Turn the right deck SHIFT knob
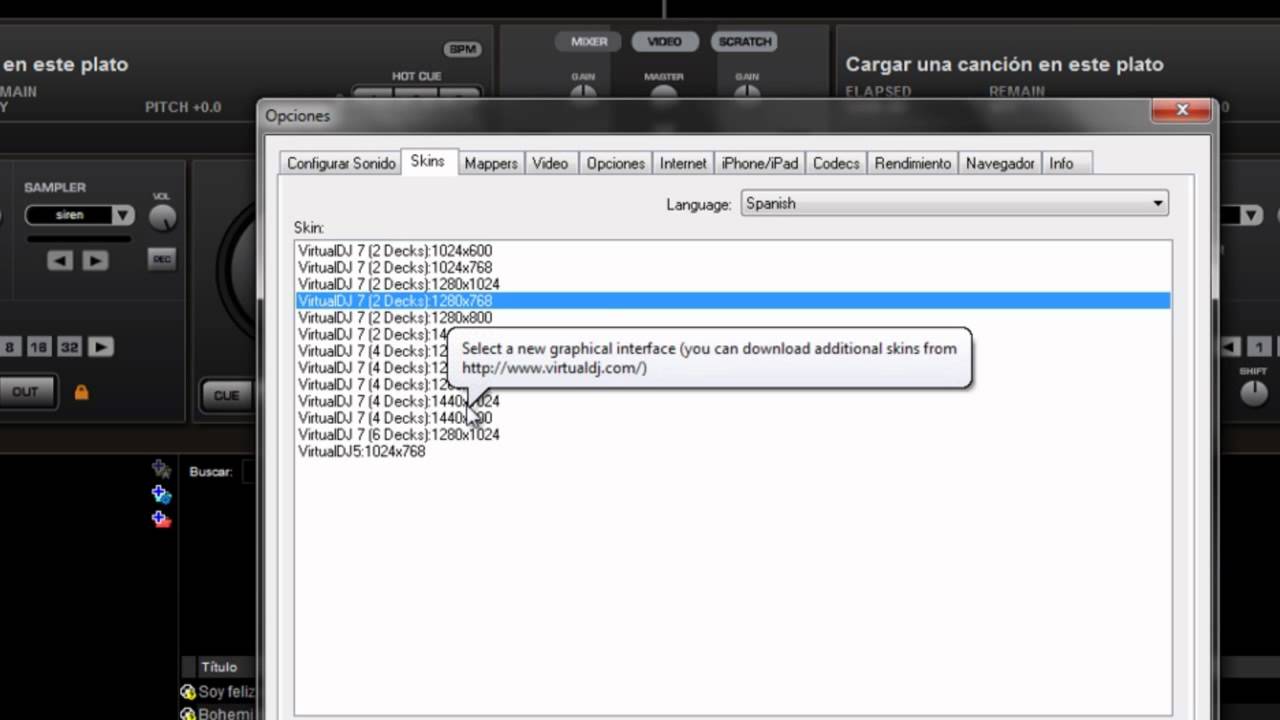Viewport: 1280px width, 720px height. click(1254, 393)
